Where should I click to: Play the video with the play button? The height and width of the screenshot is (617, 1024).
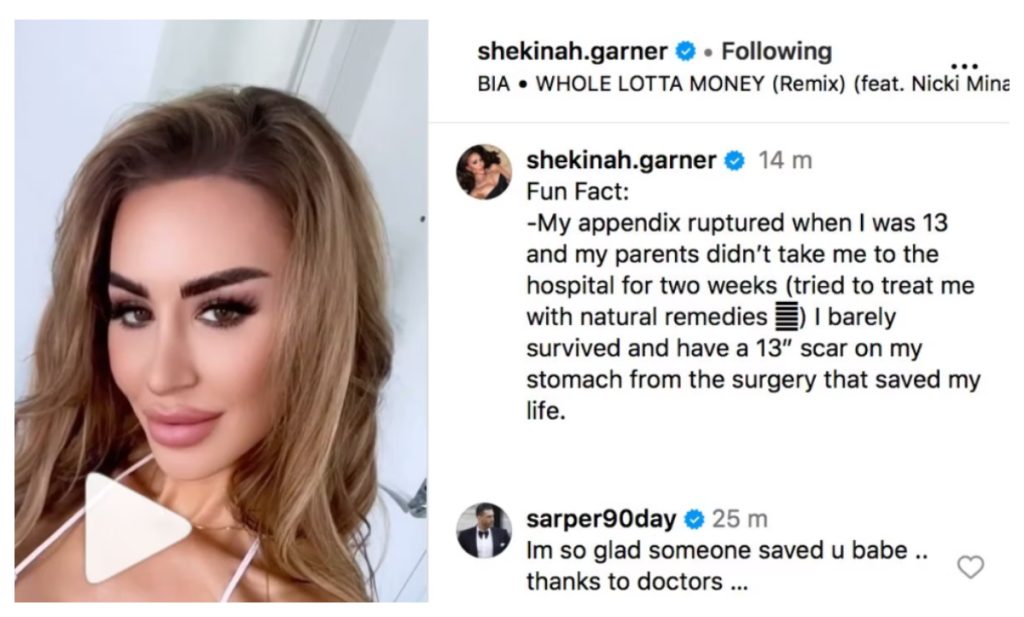click(136, 528)
